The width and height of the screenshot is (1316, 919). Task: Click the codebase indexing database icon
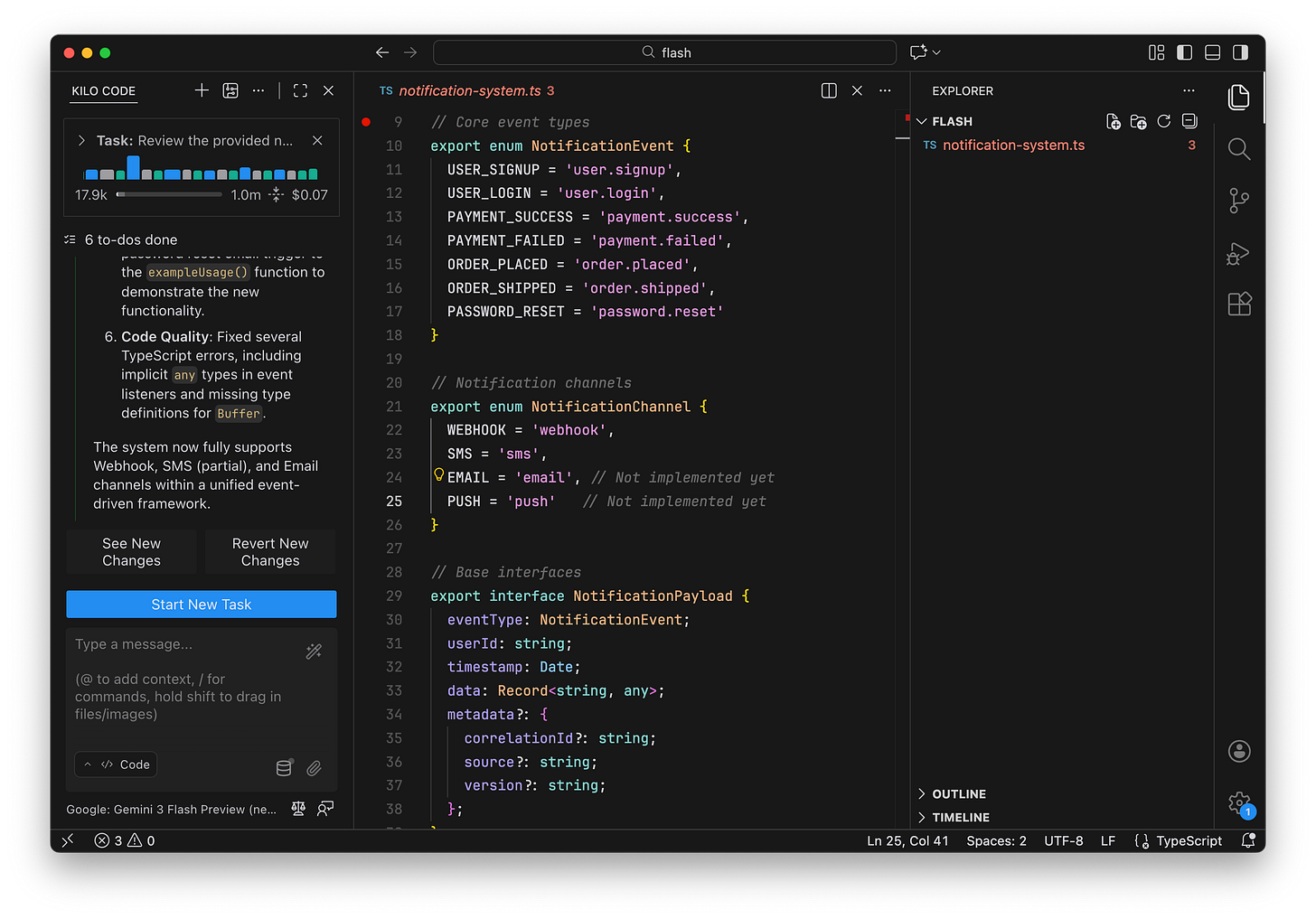coord(284,768)
